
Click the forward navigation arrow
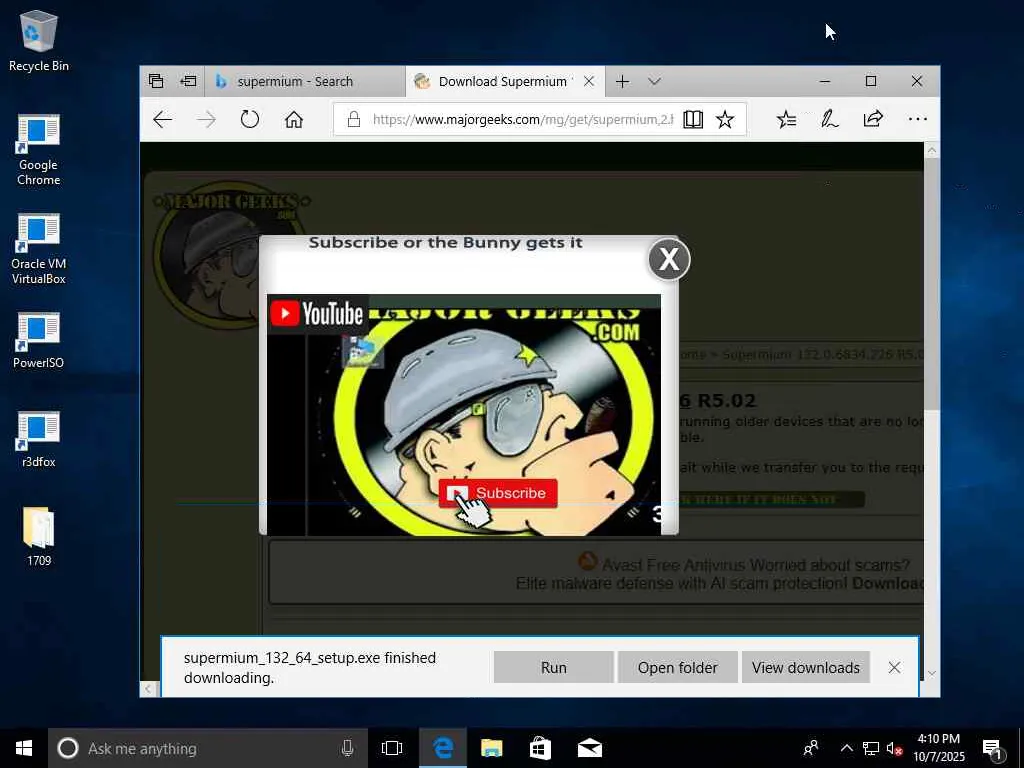pos(206,120)
